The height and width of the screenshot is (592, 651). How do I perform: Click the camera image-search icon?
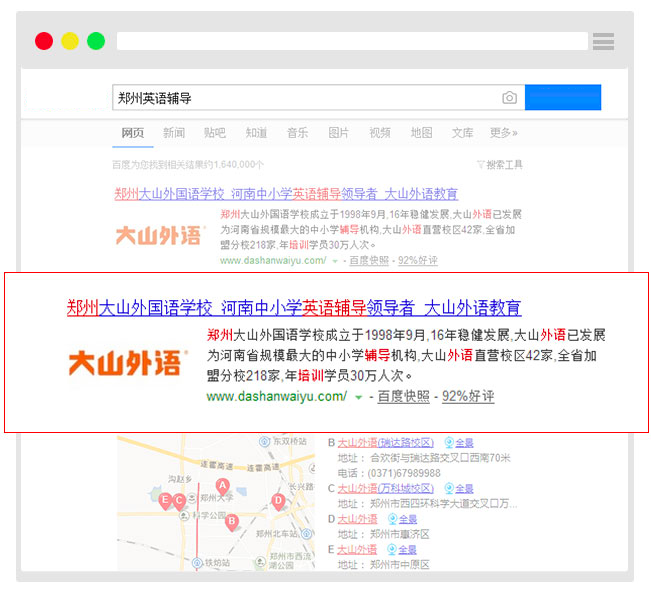tap(509, 98)
